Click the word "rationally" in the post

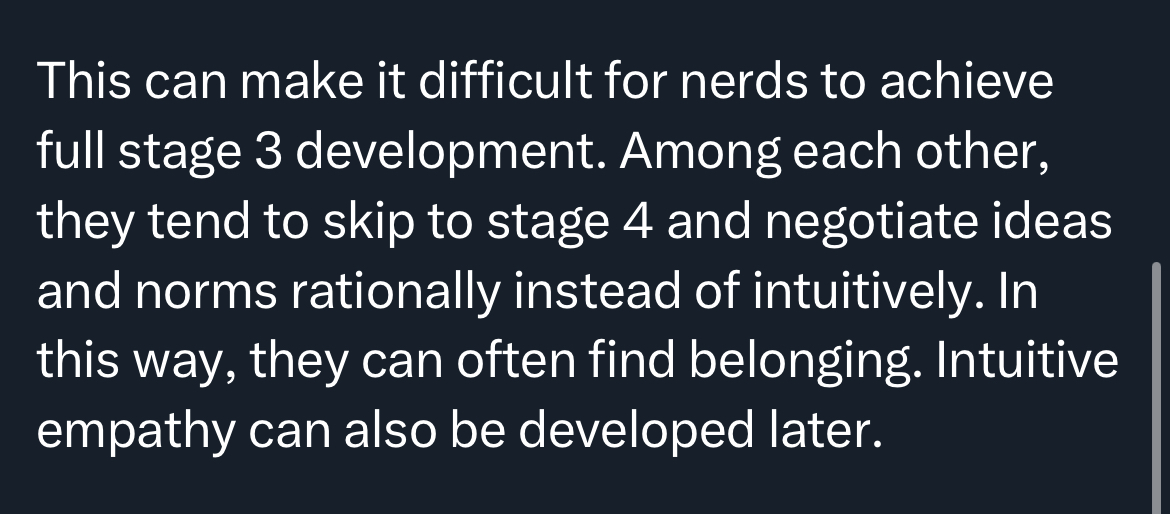[x=395, y=292]
